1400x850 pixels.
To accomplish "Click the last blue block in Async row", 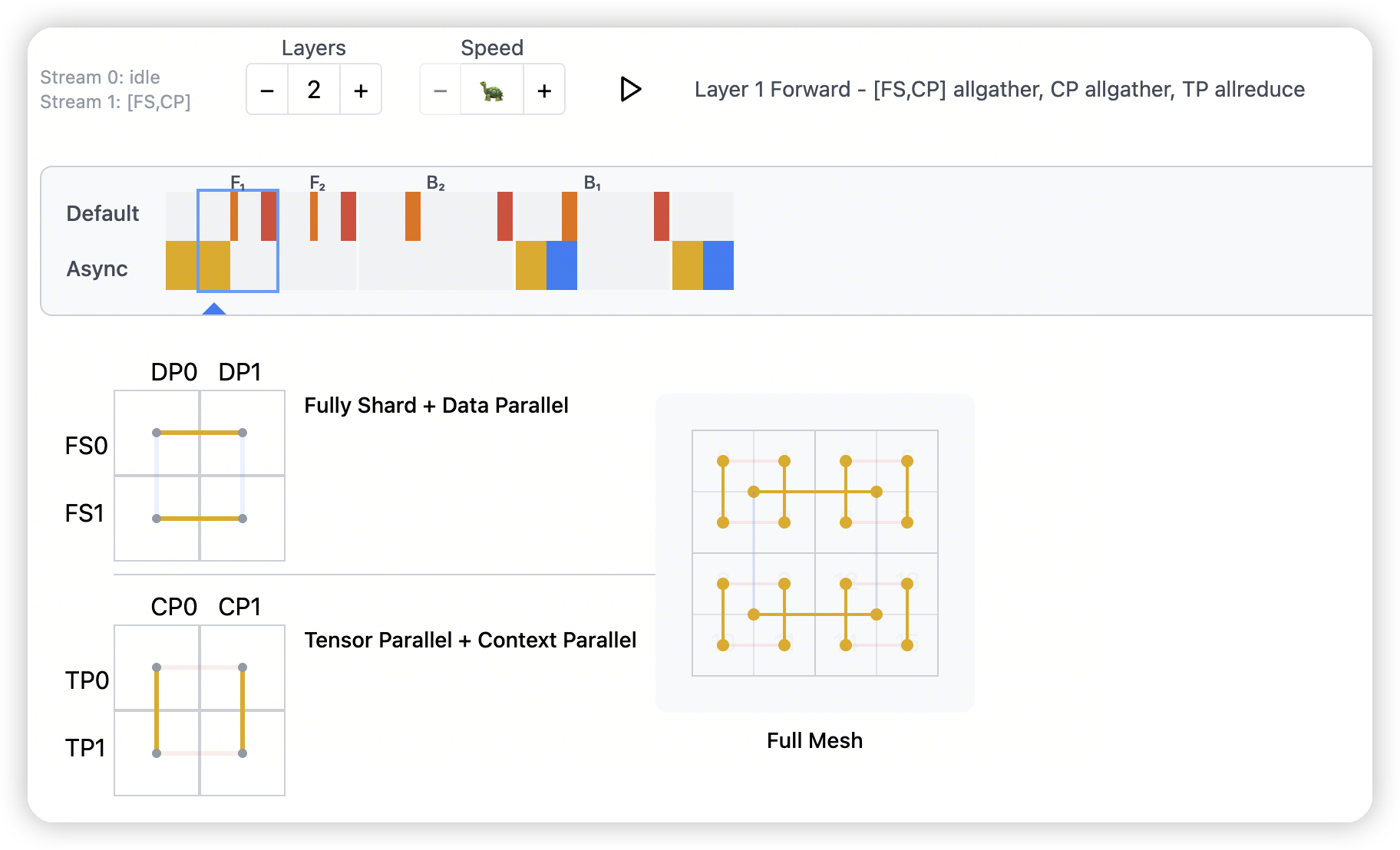I will [718, 265].
